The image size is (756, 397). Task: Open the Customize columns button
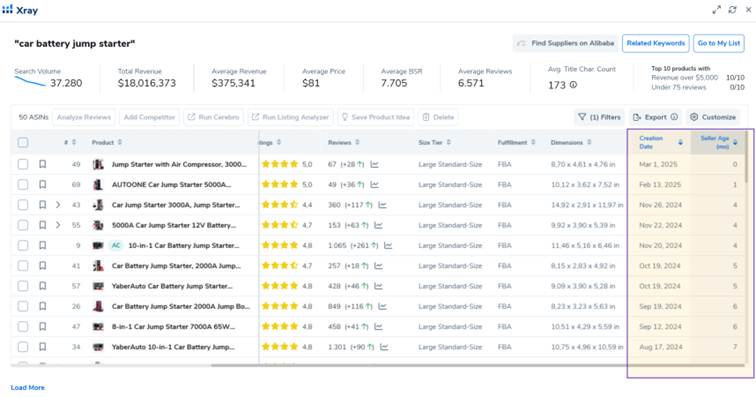(713, 117)
